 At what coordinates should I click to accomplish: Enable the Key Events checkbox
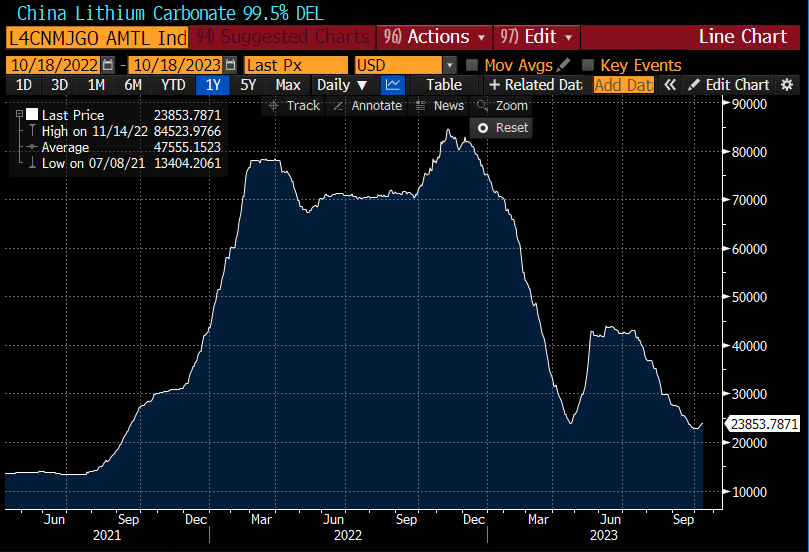click(588, 65)
